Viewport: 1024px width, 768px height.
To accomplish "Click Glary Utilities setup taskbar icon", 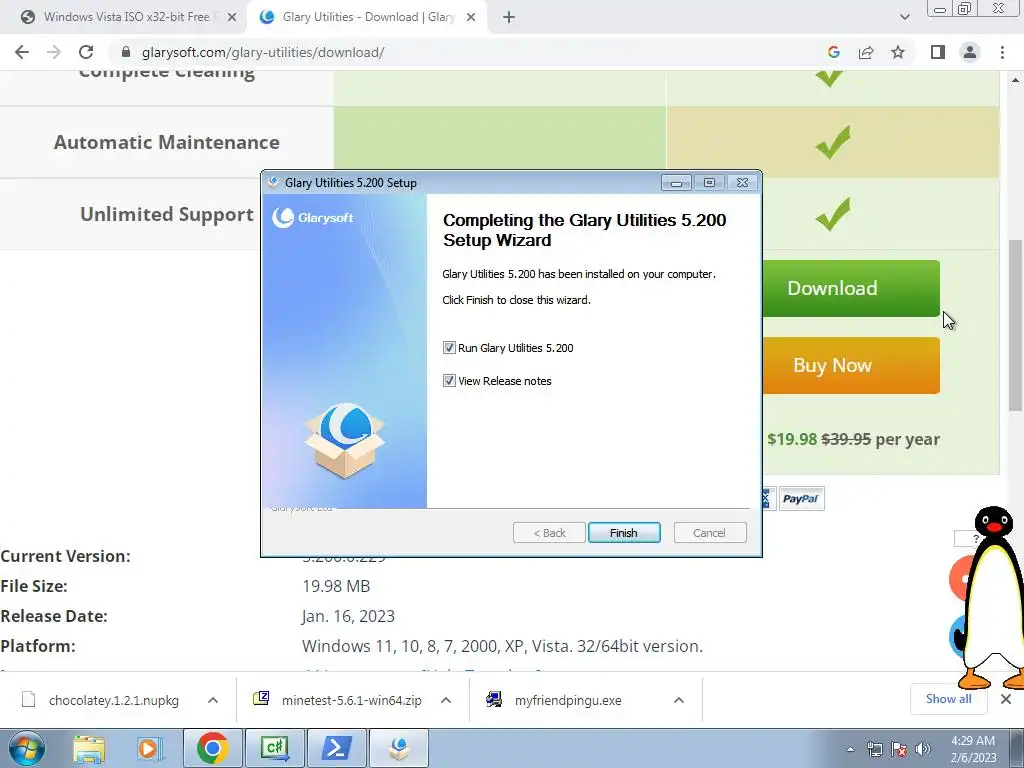I will [x=399, y=748].
